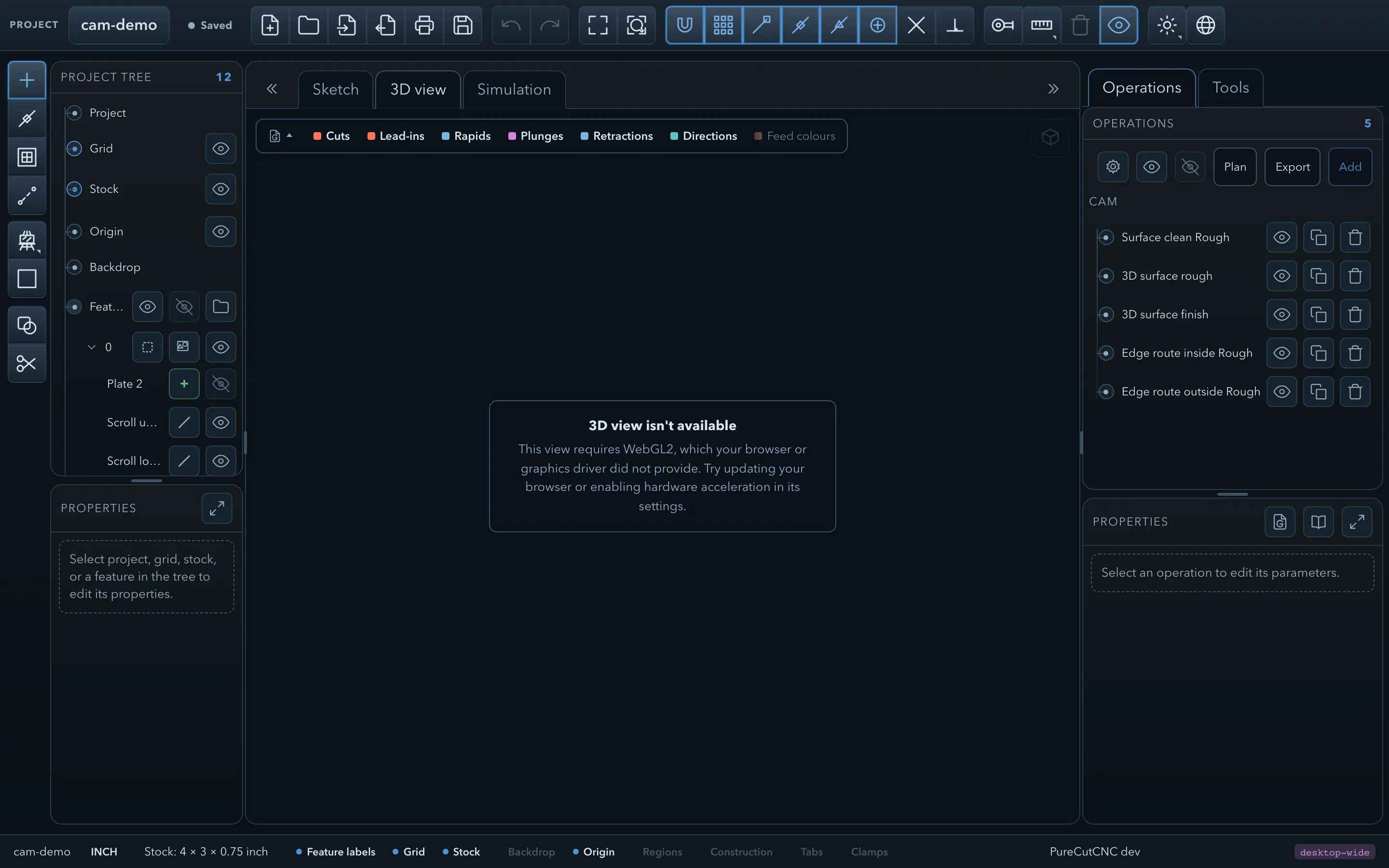Click the new document icon in top toolbar
The width and height of the screenshot is (1389, 868).
[x=270, y=25]
